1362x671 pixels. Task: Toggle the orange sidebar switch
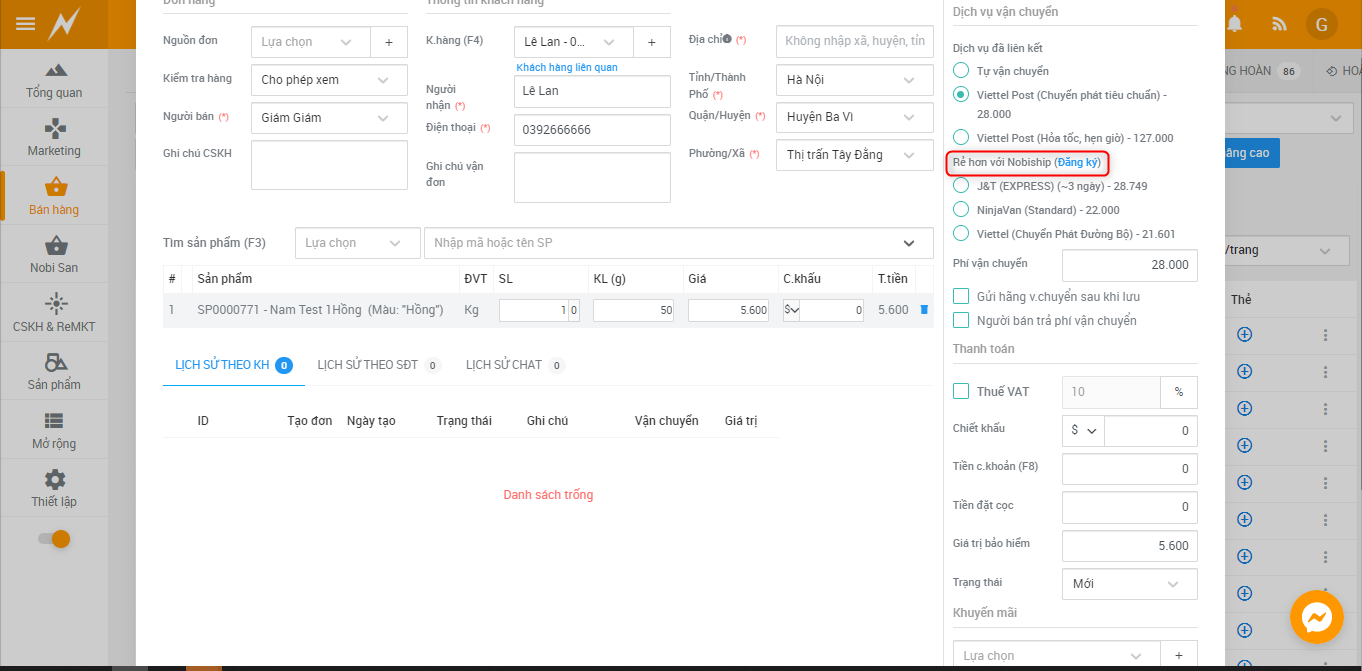(54, 539)
